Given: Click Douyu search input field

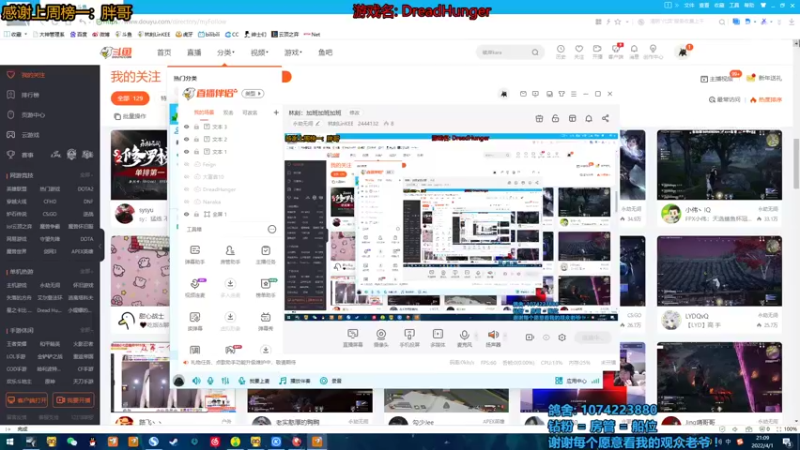Looking at the screenshot, I should [504, 52].
